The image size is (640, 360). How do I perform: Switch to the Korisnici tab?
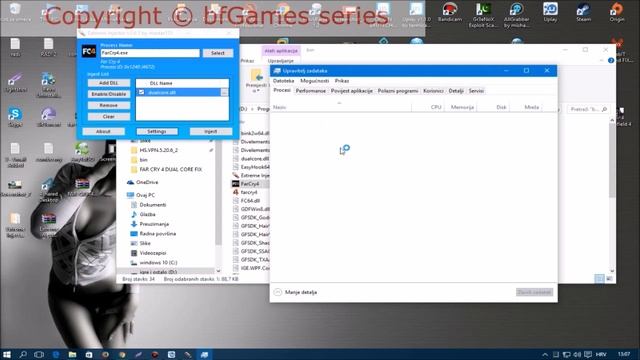(x=433, y=91)
